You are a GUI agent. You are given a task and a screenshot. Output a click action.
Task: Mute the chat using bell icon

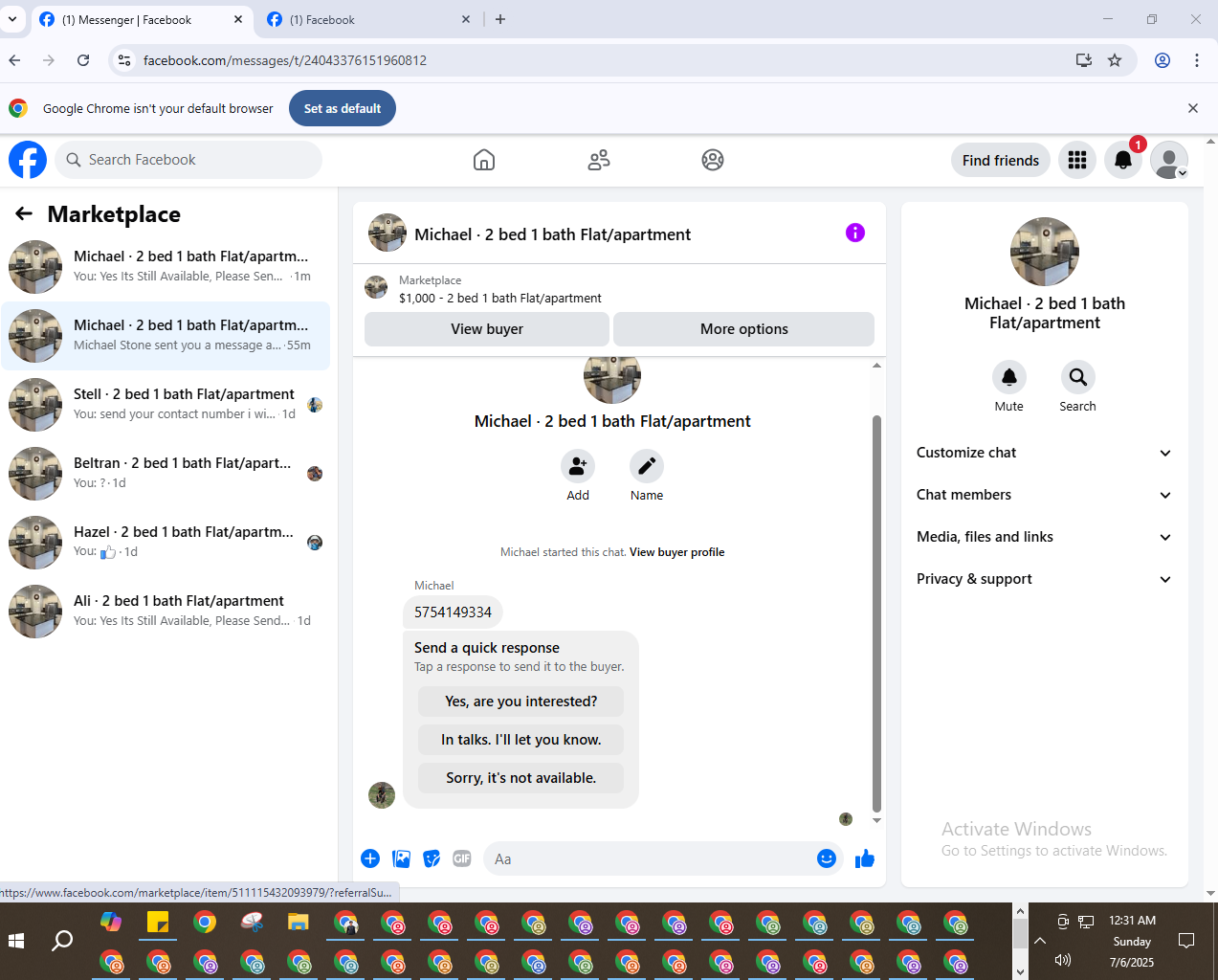pos(1009,377)
